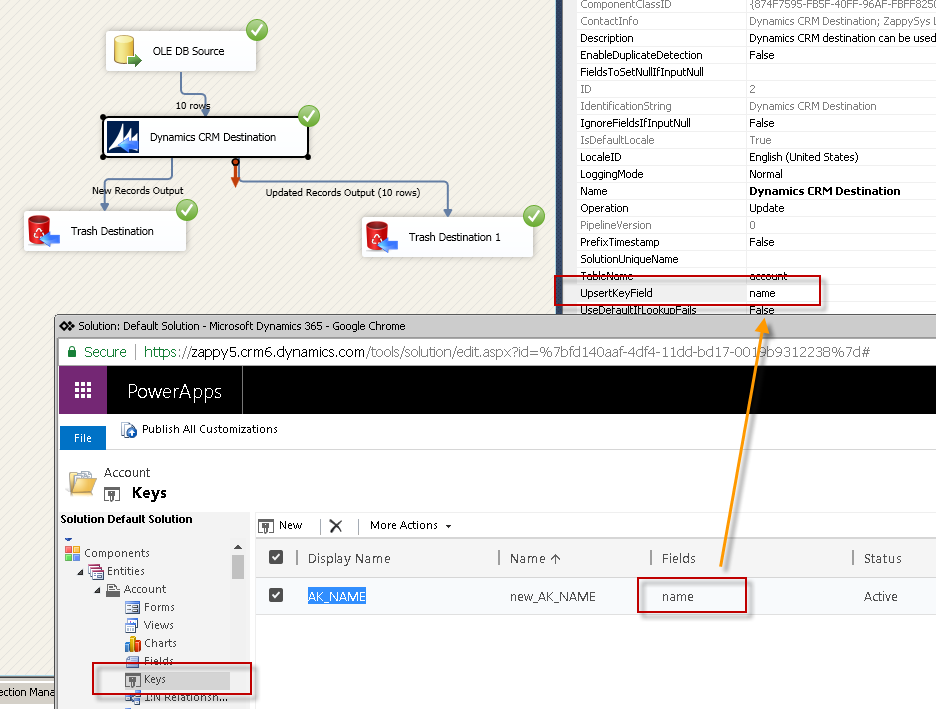Select the UpsertKeyField property value 'name'
The image size is (936, 709).
point(762,293)
